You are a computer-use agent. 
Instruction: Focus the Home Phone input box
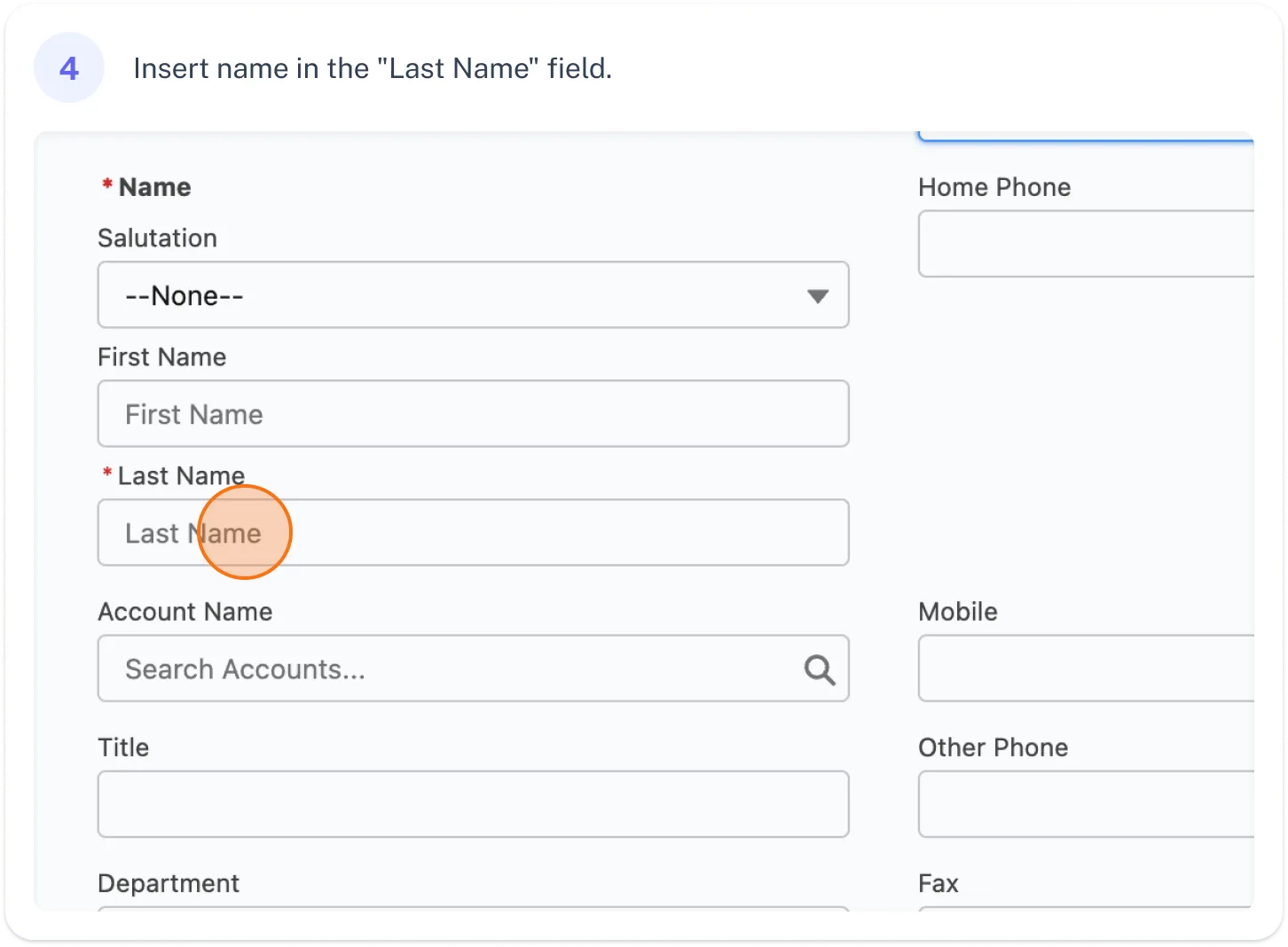[x=1086, y=244]
